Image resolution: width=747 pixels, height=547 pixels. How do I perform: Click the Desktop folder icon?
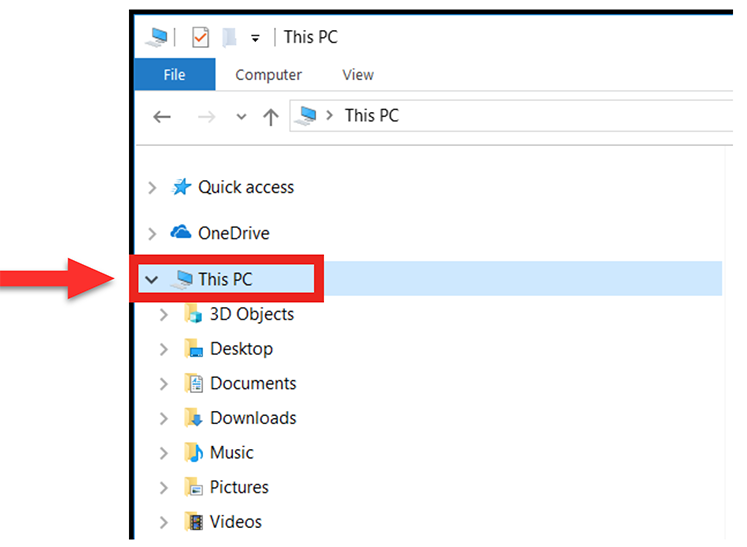193,348
